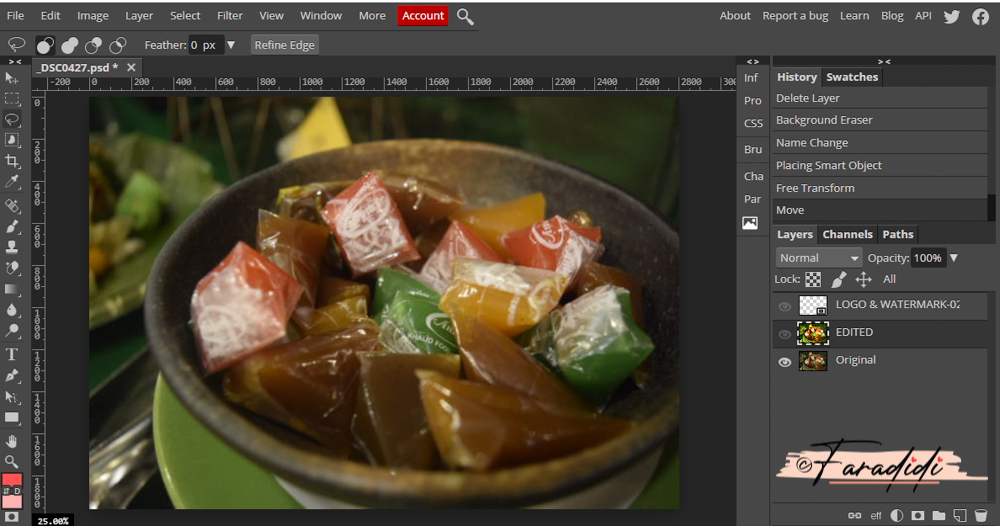This screenshot has height=526, width=1000.
Task: Toggle lock All option
Action: 889,279
